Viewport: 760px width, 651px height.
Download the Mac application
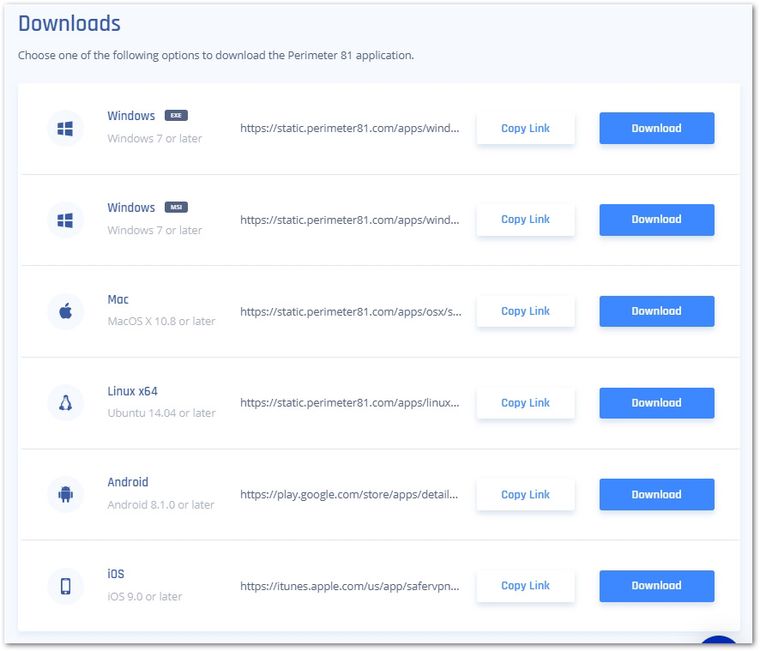pyautogui.click(x=656, y=311)
